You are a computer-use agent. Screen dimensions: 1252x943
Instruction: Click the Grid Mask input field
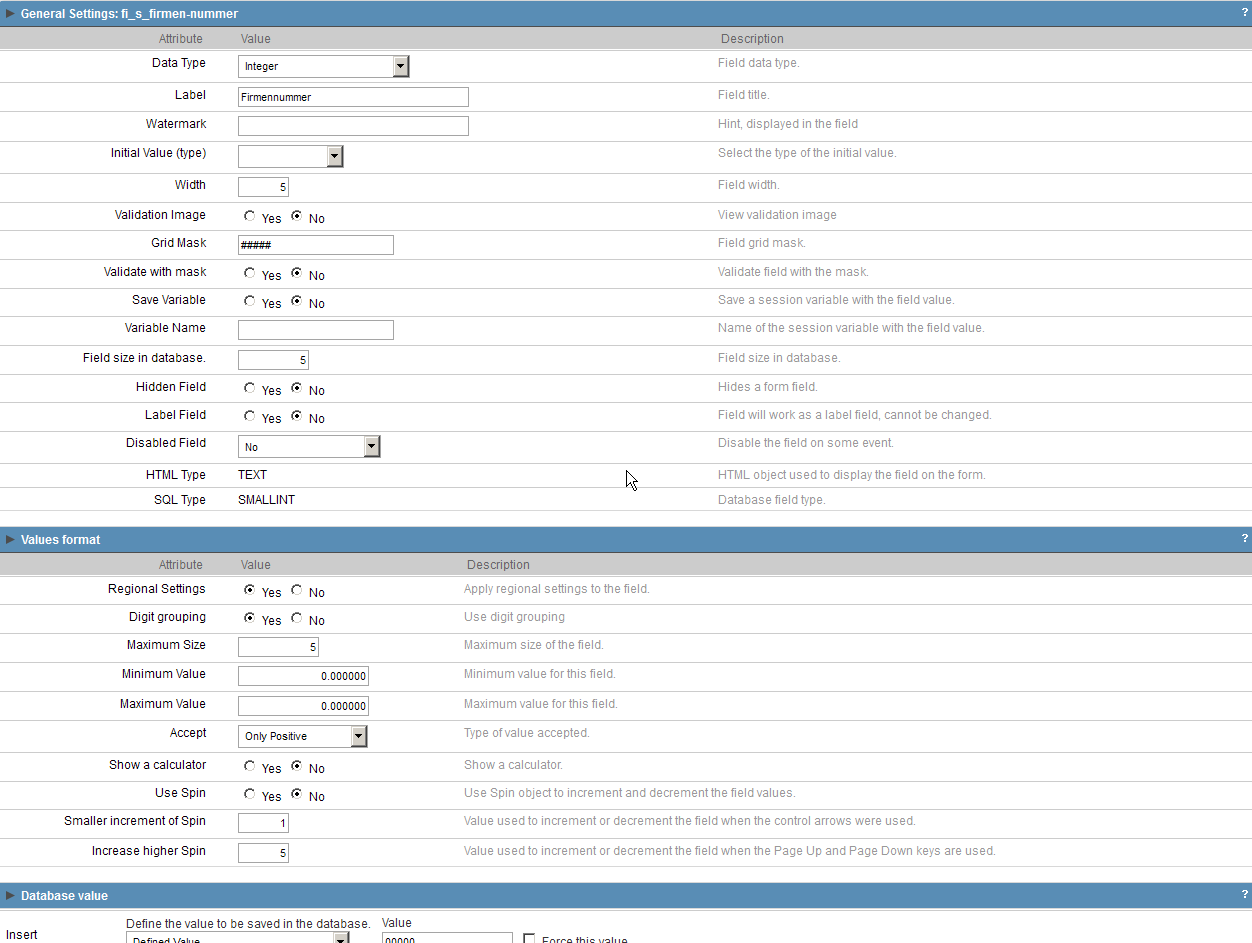coord(315,245)
